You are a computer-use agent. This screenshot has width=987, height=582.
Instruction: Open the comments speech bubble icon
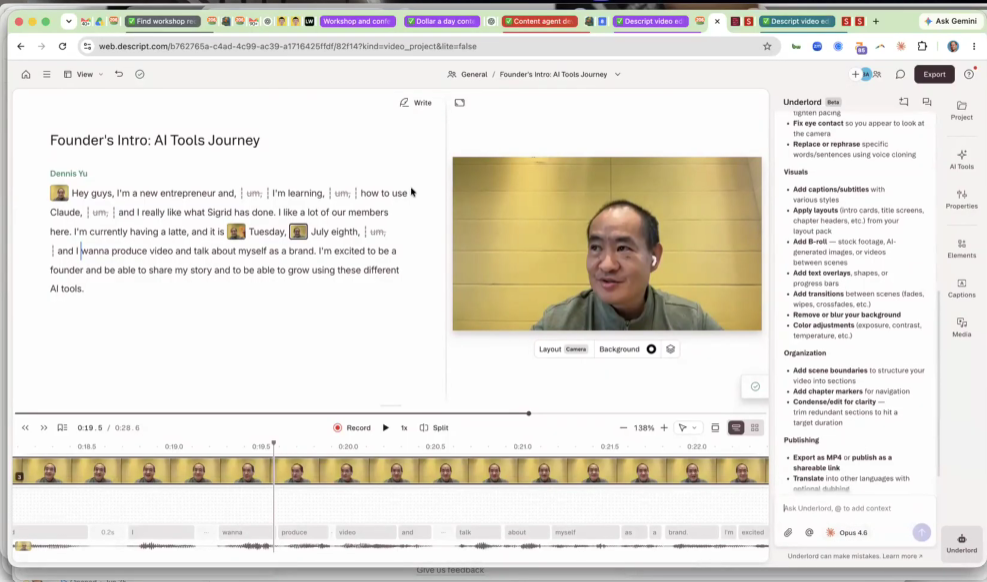click(900, 74)
